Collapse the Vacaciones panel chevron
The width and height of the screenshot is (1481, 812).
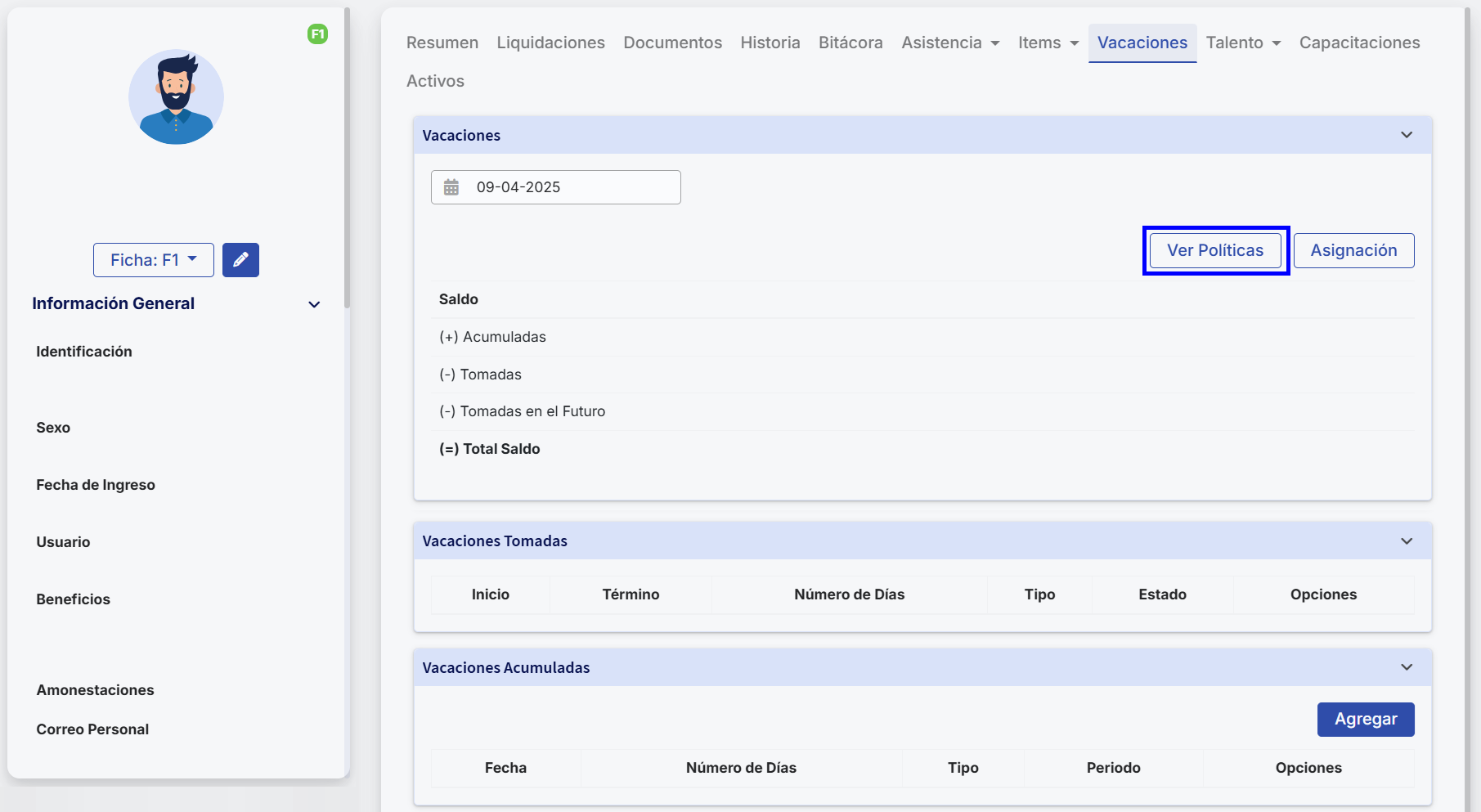(1407, 135)
